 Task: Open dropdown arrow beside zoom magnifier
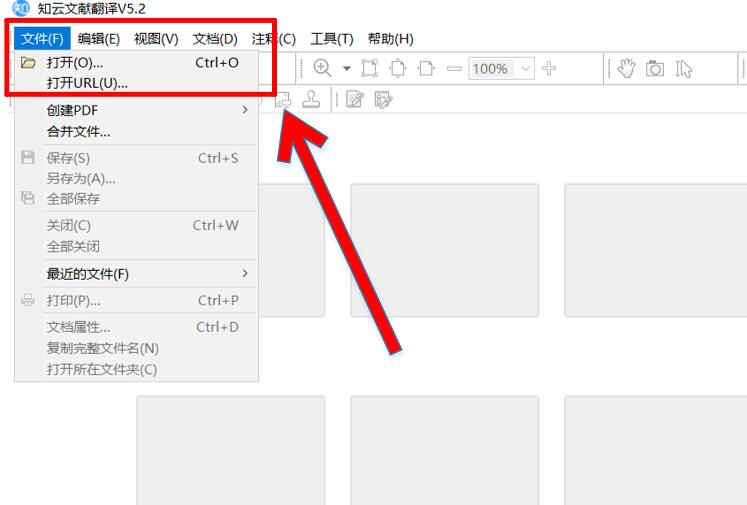pyautogui.click(x=347, y=68)
